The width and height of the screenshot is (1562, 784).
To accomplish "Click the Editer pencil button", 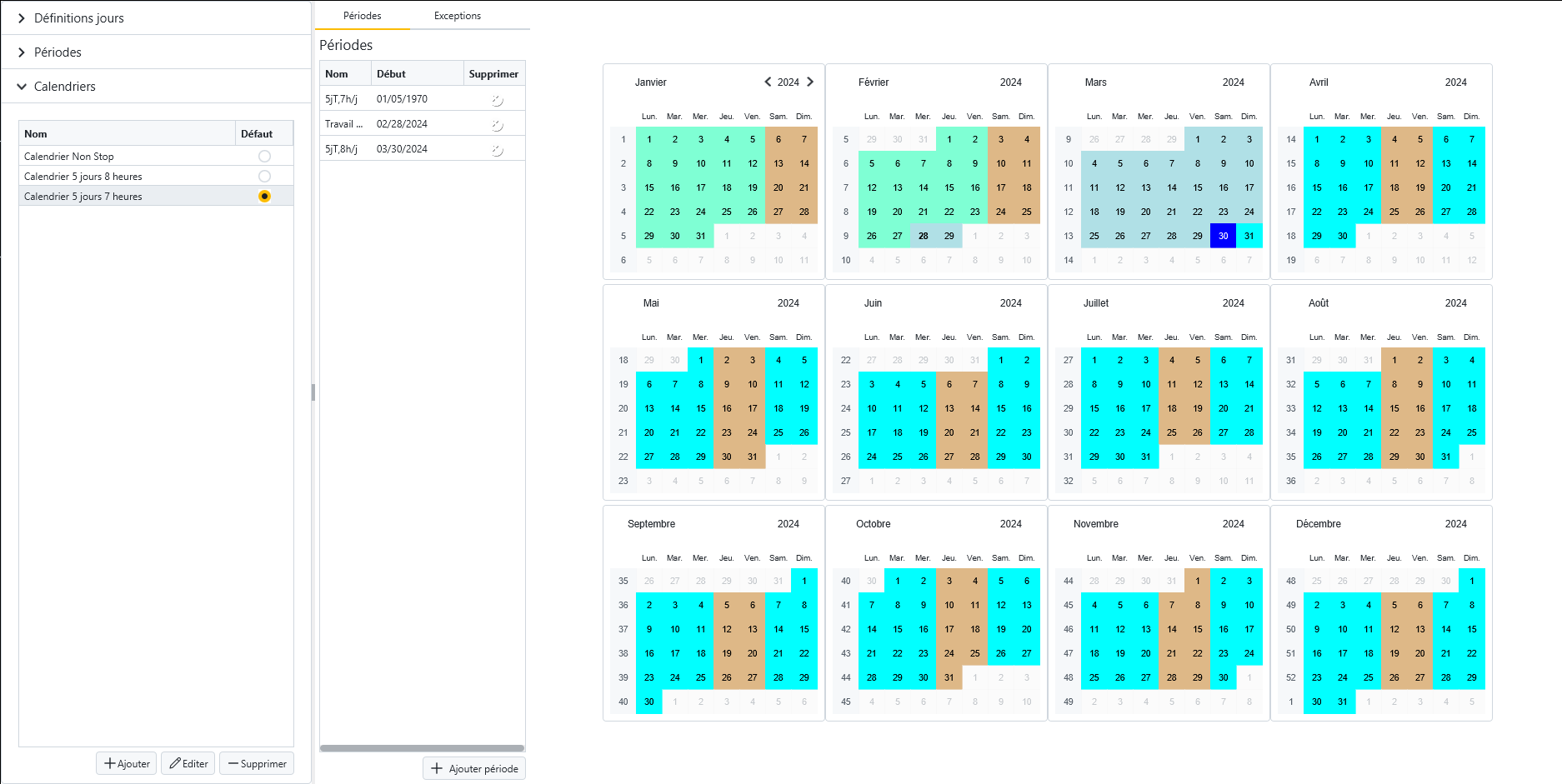I will pyautogui.click(x=188, y=763).
